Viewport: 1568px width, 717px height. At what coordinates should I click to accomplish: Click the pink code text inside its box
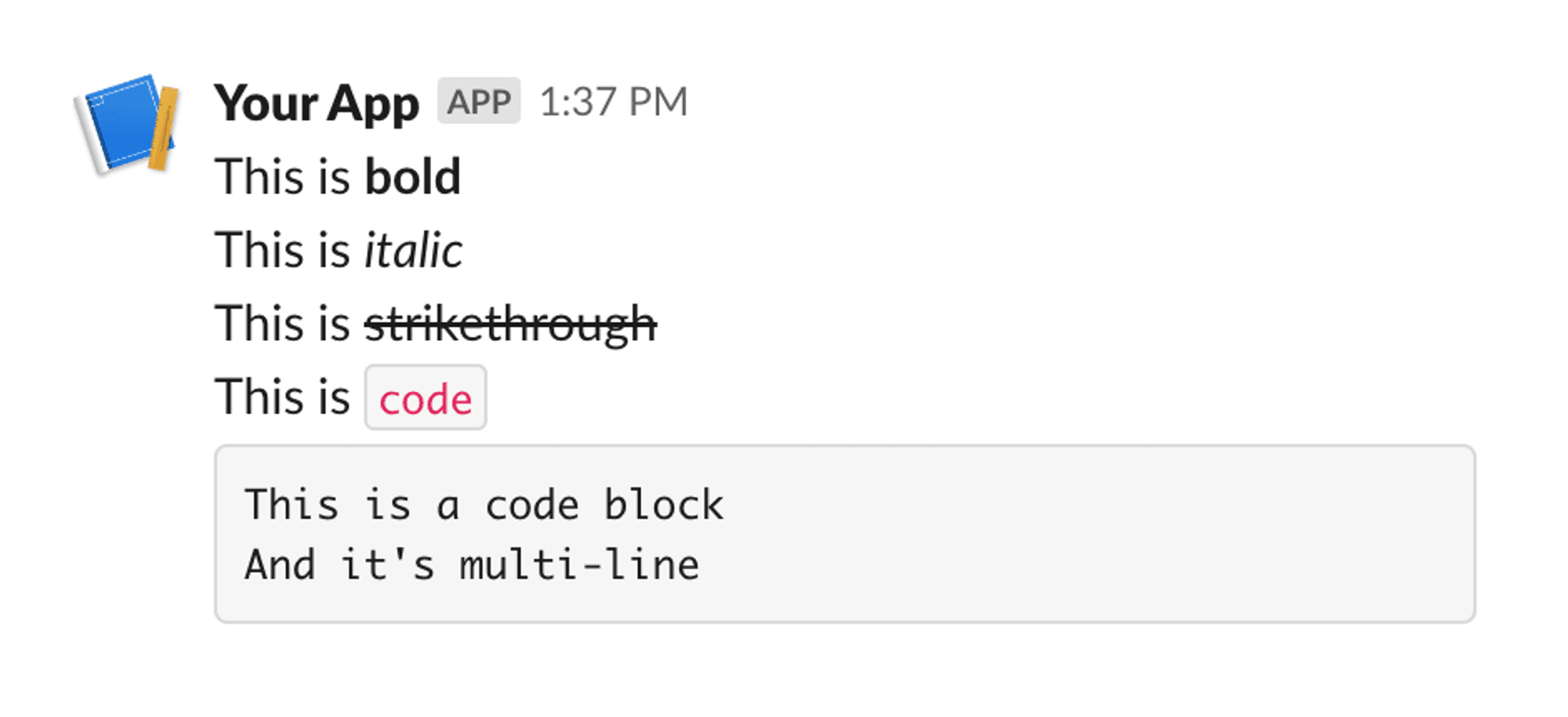(x=425, y=398)
